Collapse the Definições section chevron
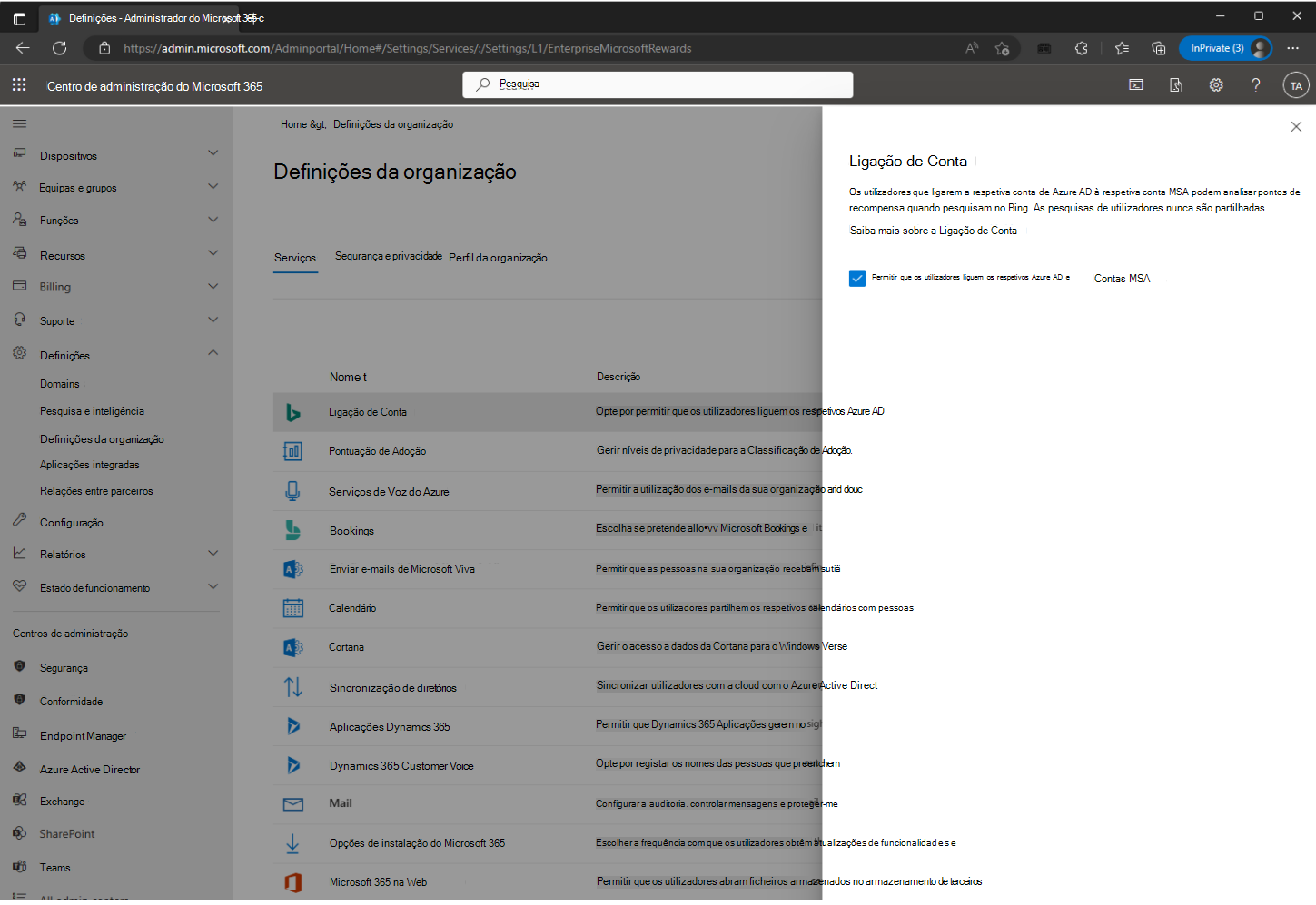This screenshot has width=1316, height=905. pyautogui.click(x=213, y=352)
